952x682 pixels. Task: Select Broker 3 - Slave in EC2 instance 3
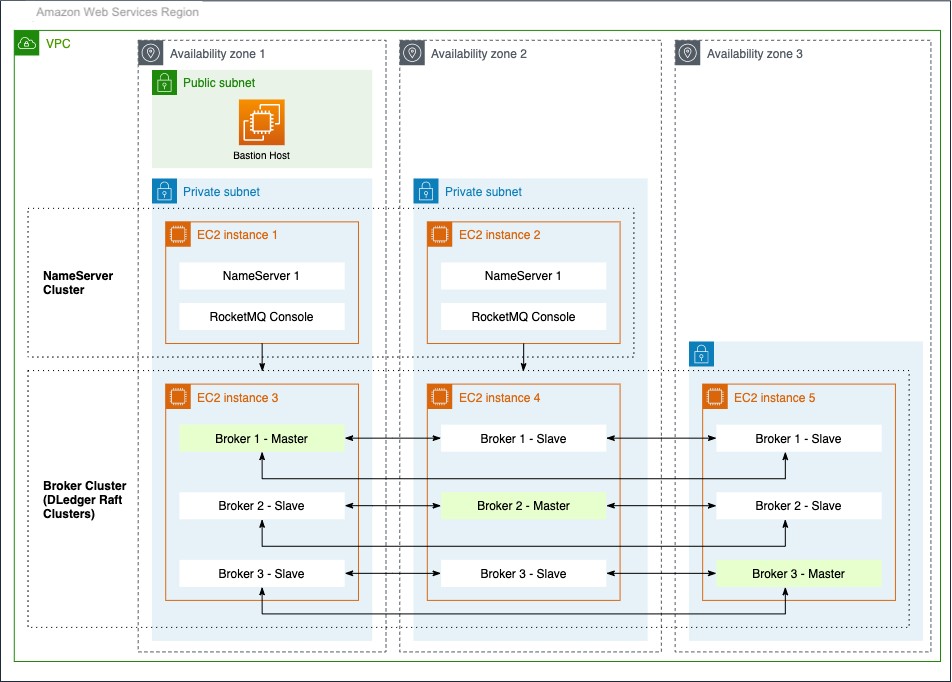coord(262,574)
